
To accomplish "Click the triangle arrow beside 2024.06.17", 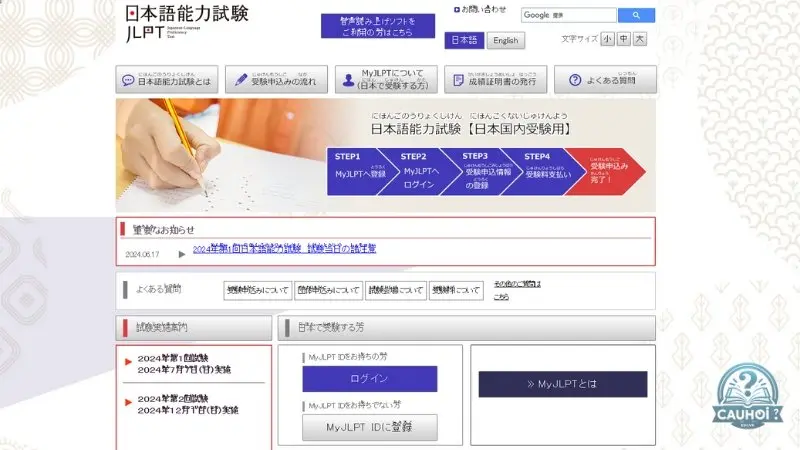I will point(182,254).
